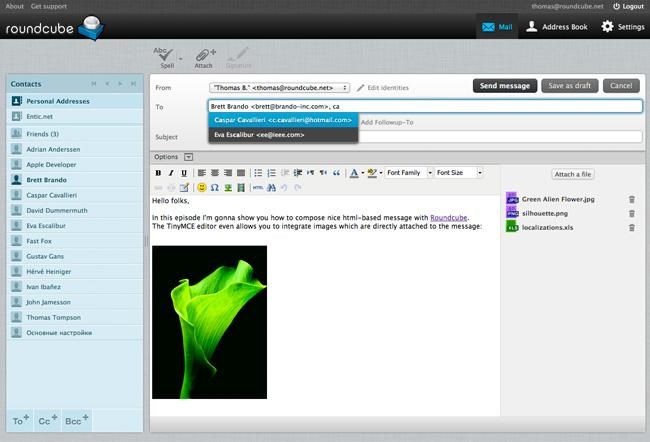Viewport: 650px width, 442px height.
Task: Expand the Options disclosure arrow
Action: click(189, 157)
